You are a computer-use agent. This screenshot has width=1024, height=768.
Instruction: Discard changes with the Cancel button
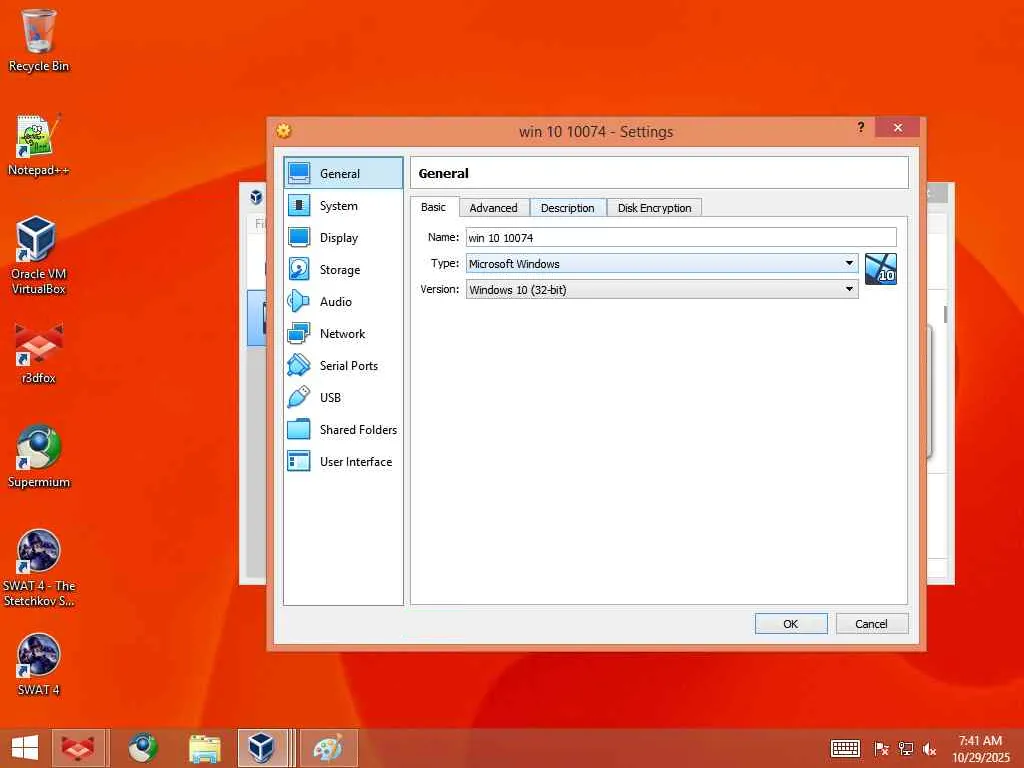tap(871, 624)
